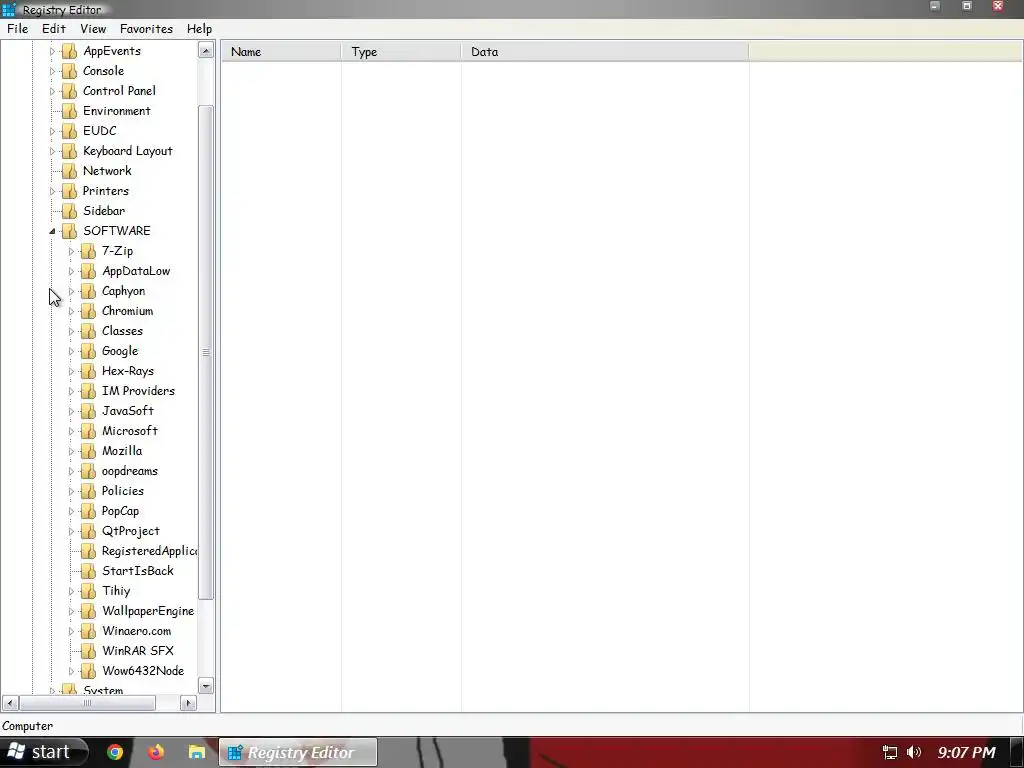Open the network tray icon
Viewport: 1024px width, 768px height.
[889, 752]
